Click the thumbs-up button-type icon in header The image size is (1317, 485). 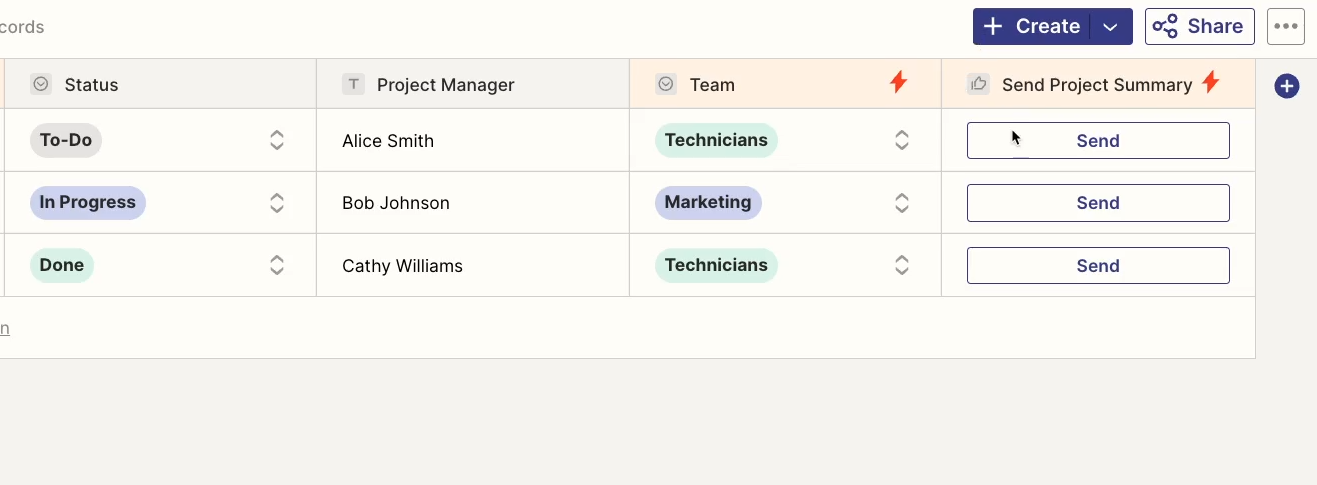tap(978, 85)
